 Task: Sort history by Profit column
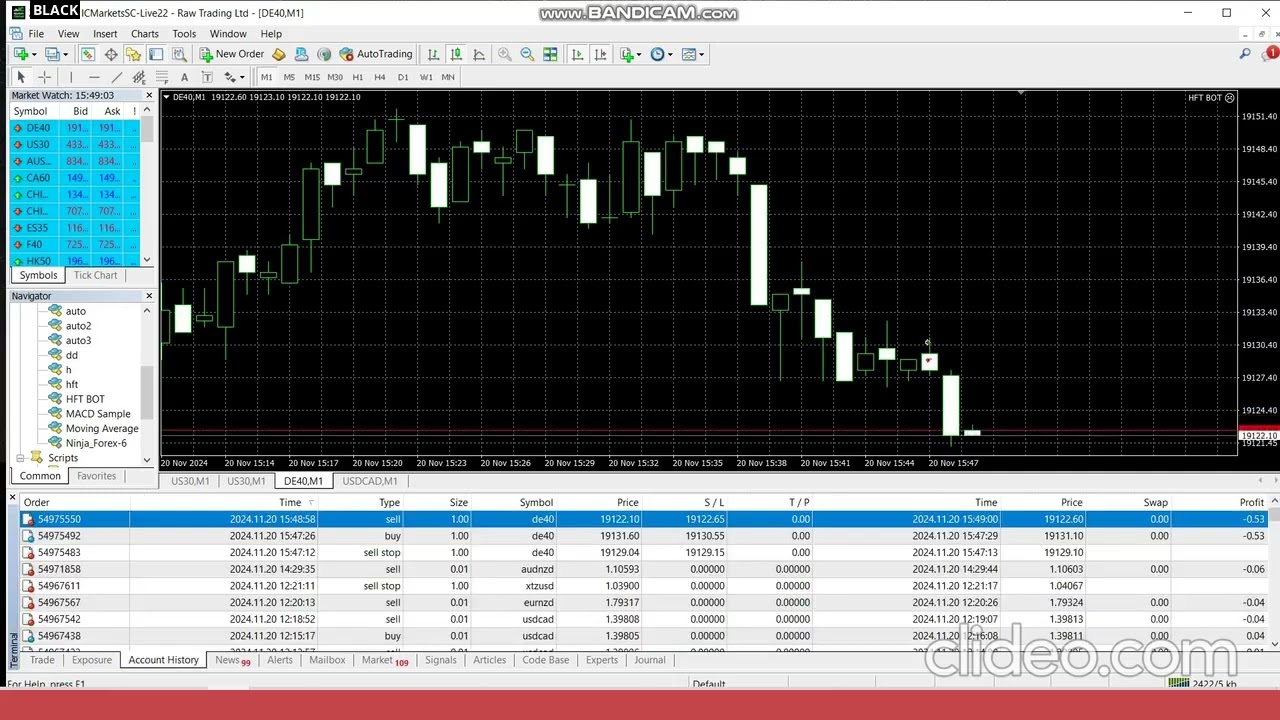tap(1251, 502)
